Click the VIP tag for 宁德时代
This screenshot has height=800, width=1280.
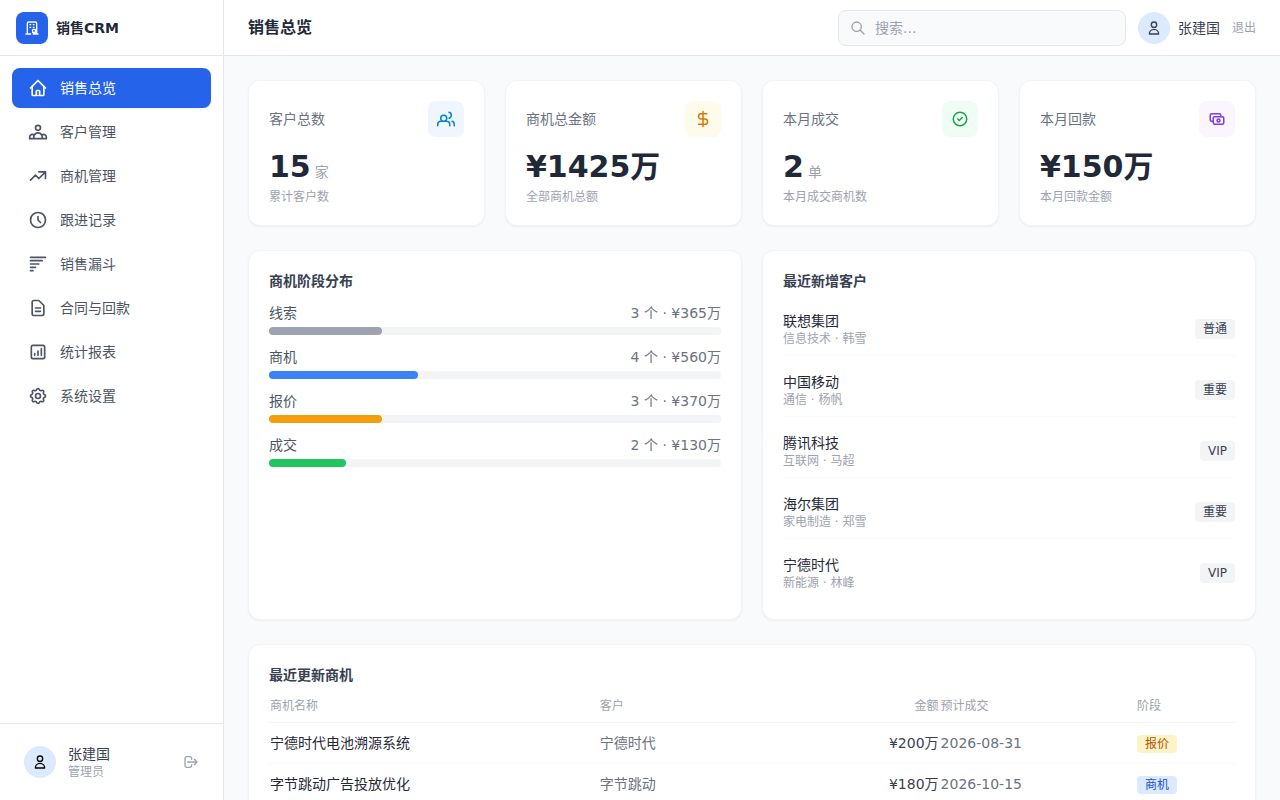(1217, 573)
